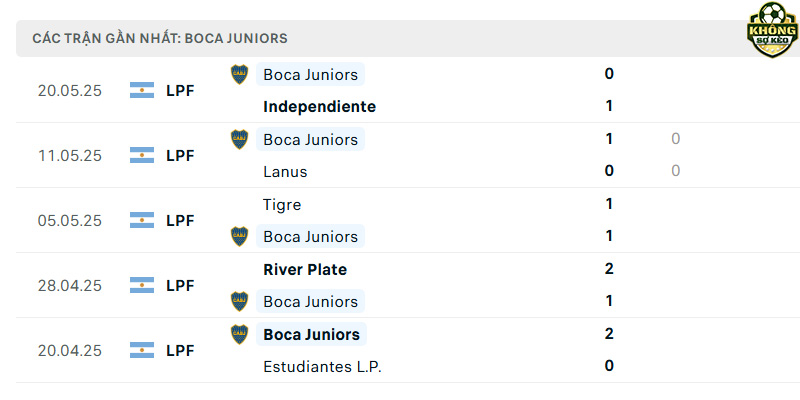Open the Estudiantes L.P. team link
The image size is (800, 400).
point(322,366)
